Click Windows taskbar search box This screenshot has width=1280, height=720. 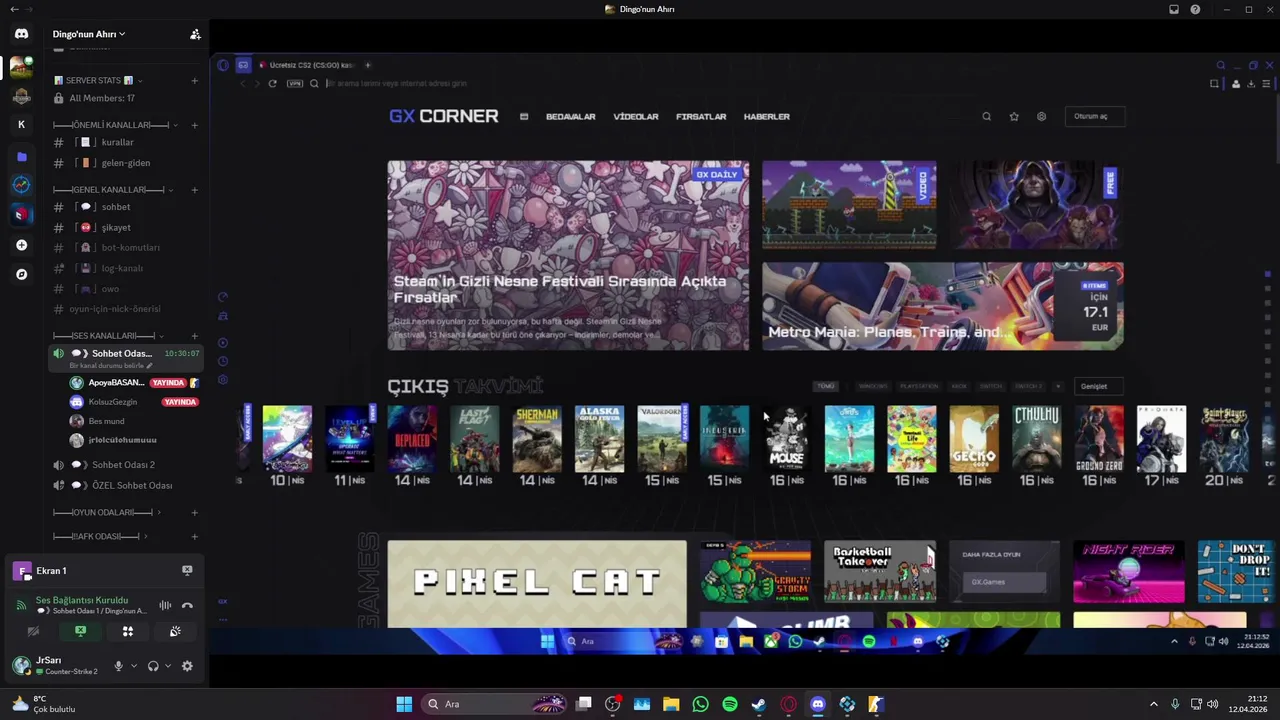[494, 704]
